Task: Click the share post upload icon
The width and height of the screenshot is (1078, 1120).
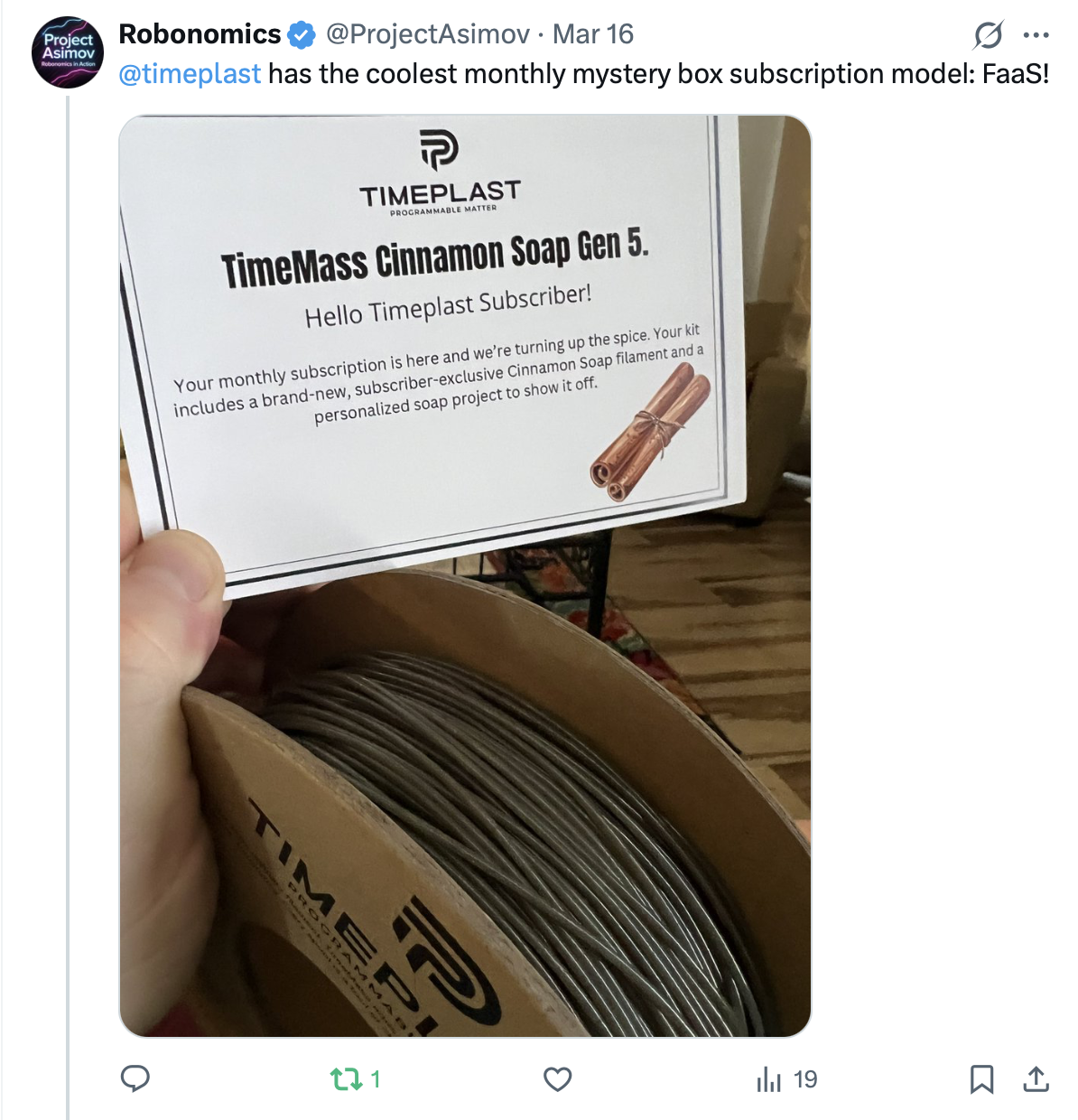Action: coord(1036,1078)
